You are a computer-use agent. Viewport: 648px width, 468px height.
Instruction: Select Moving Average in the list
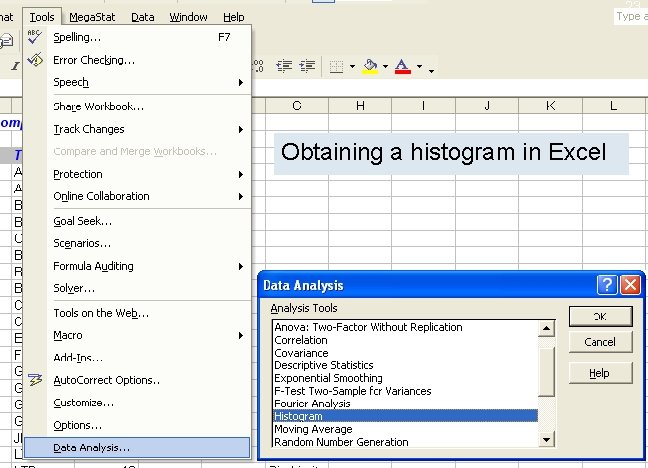point(405,429)
